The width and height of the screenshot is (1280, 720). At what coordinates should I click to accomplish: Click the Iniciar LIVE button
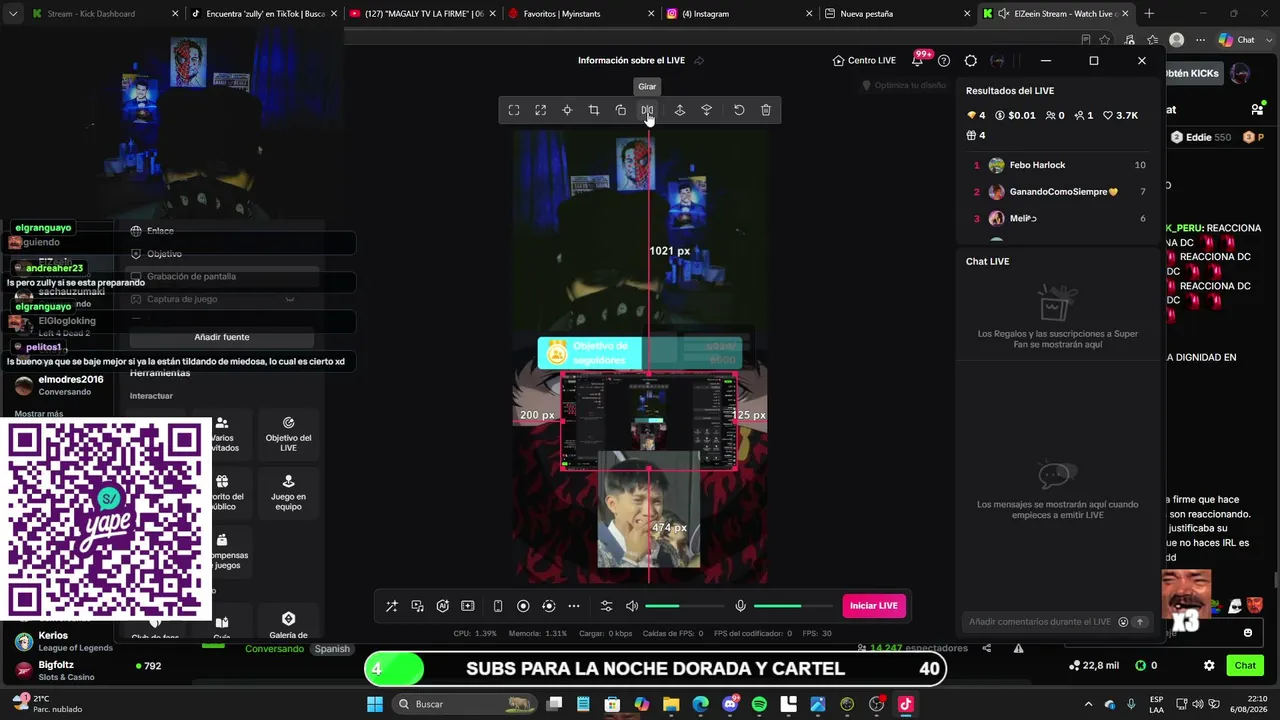(874, 606)
